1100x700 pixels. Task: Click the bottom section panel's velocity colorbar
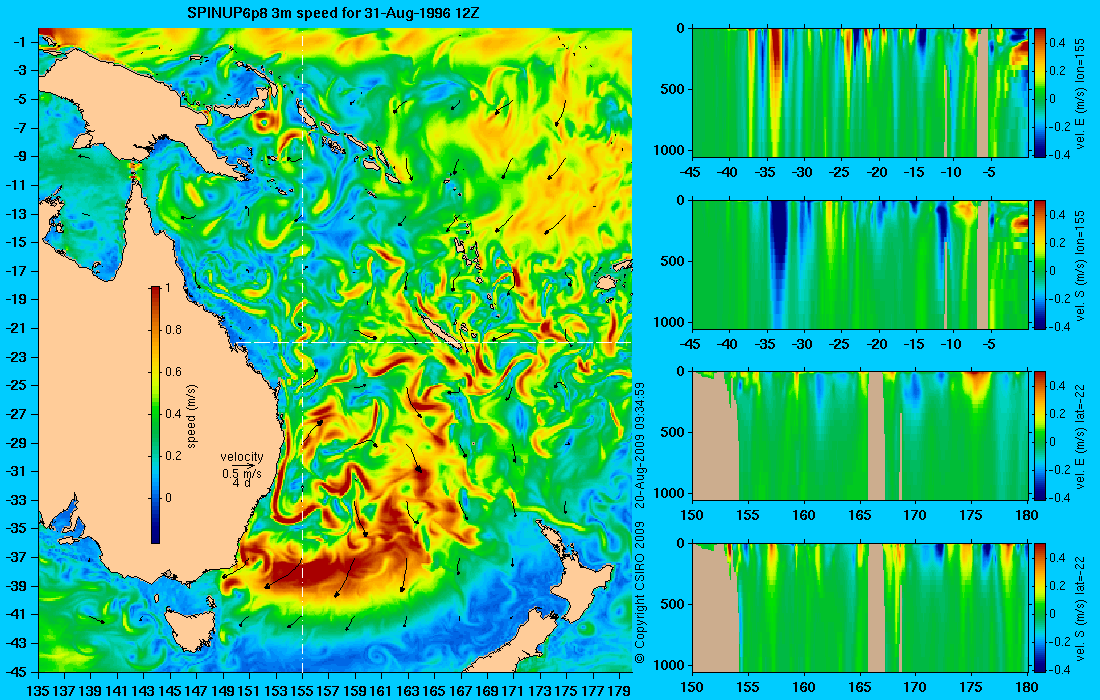(1040, 607)
